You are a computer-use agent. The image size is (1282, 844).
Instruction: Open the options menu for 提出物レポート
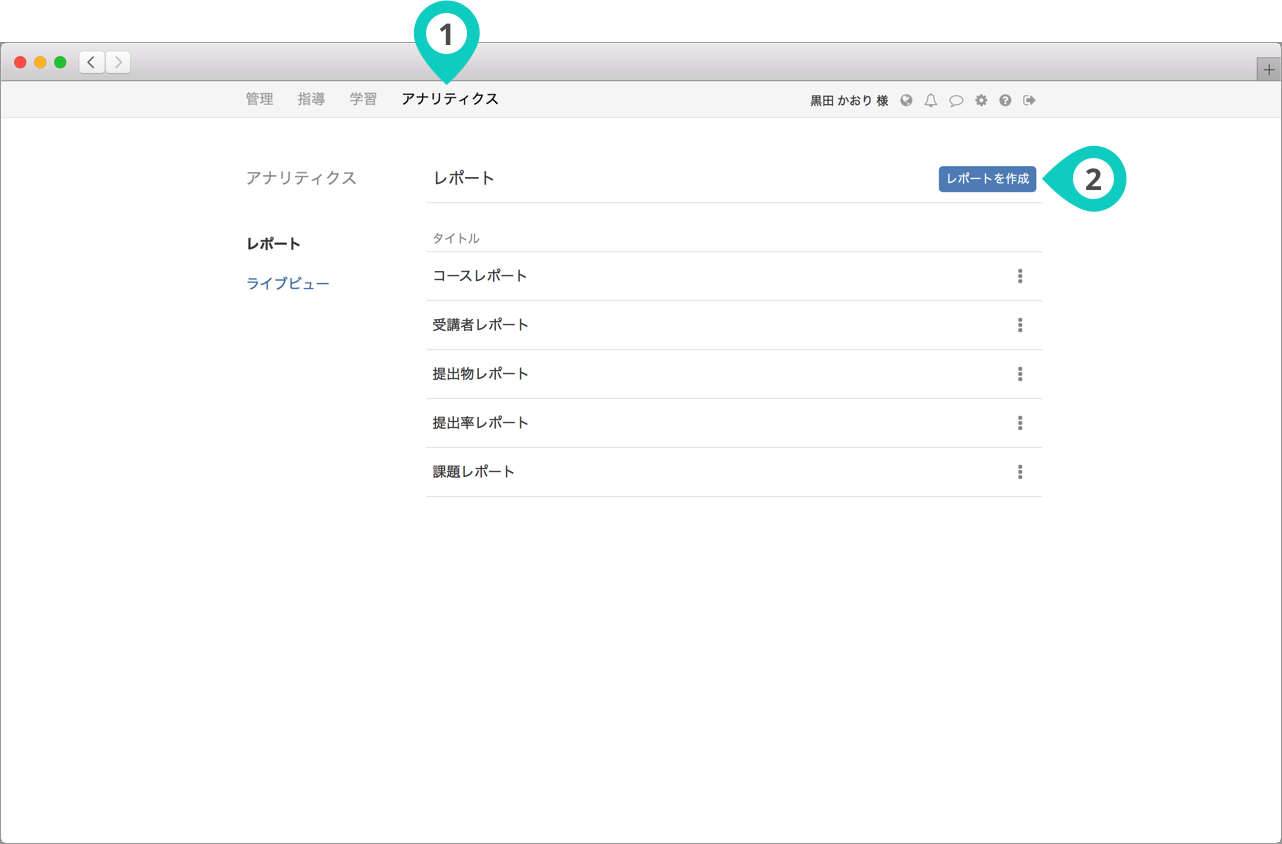1020,374
